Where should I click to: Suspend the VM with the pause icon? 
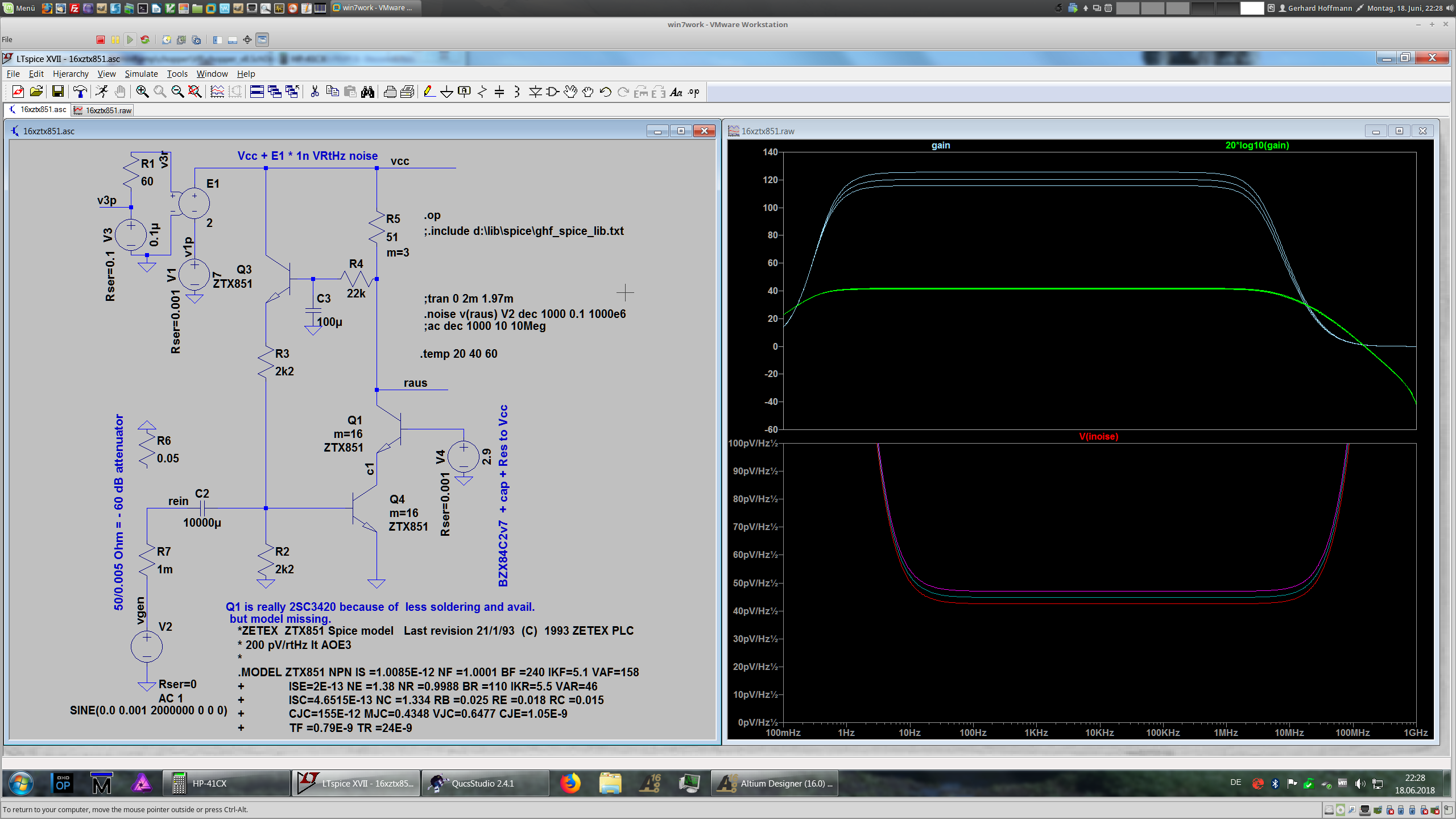(115, 40)
